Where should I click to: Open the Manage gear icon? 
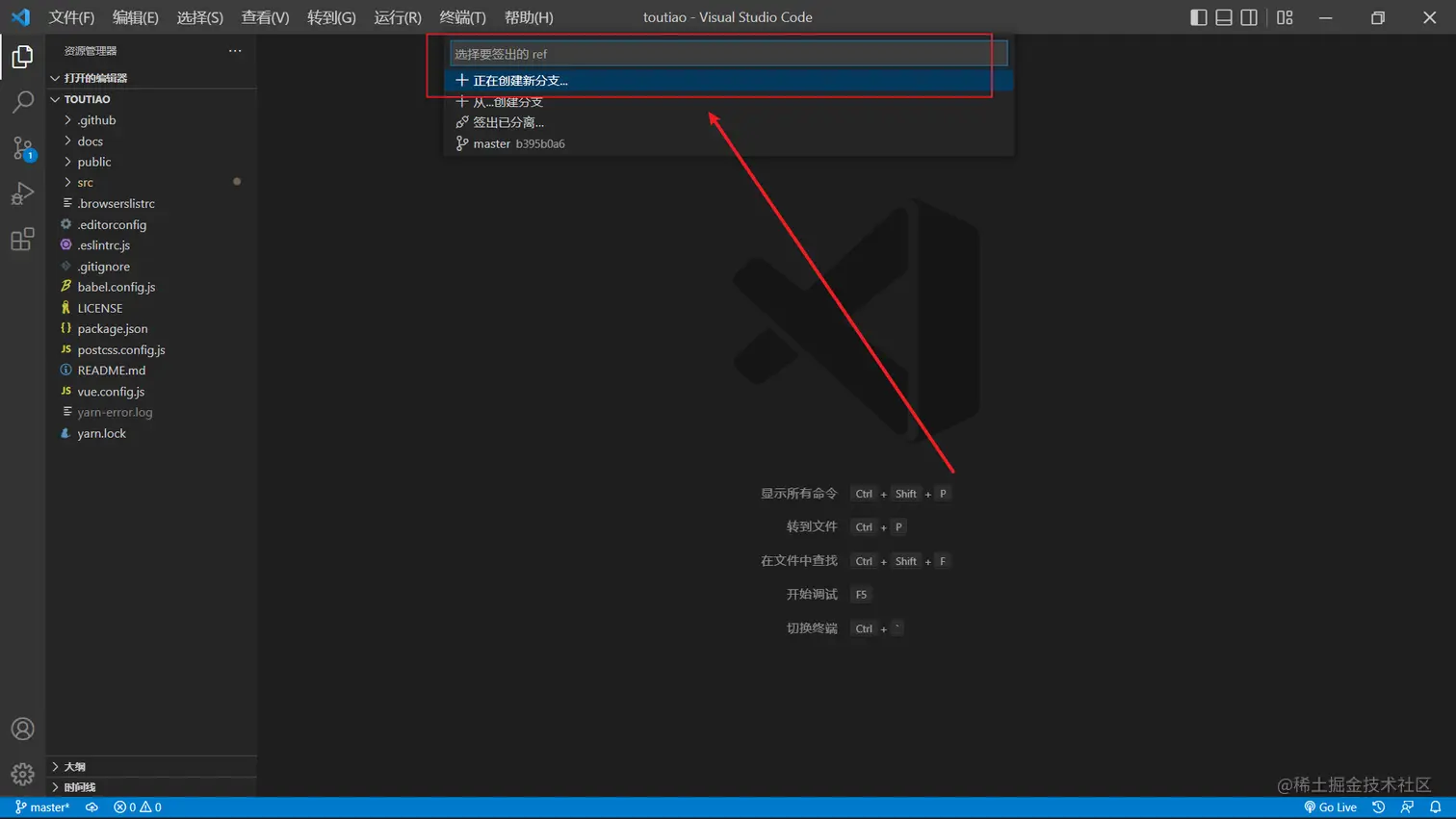(22, 774)
